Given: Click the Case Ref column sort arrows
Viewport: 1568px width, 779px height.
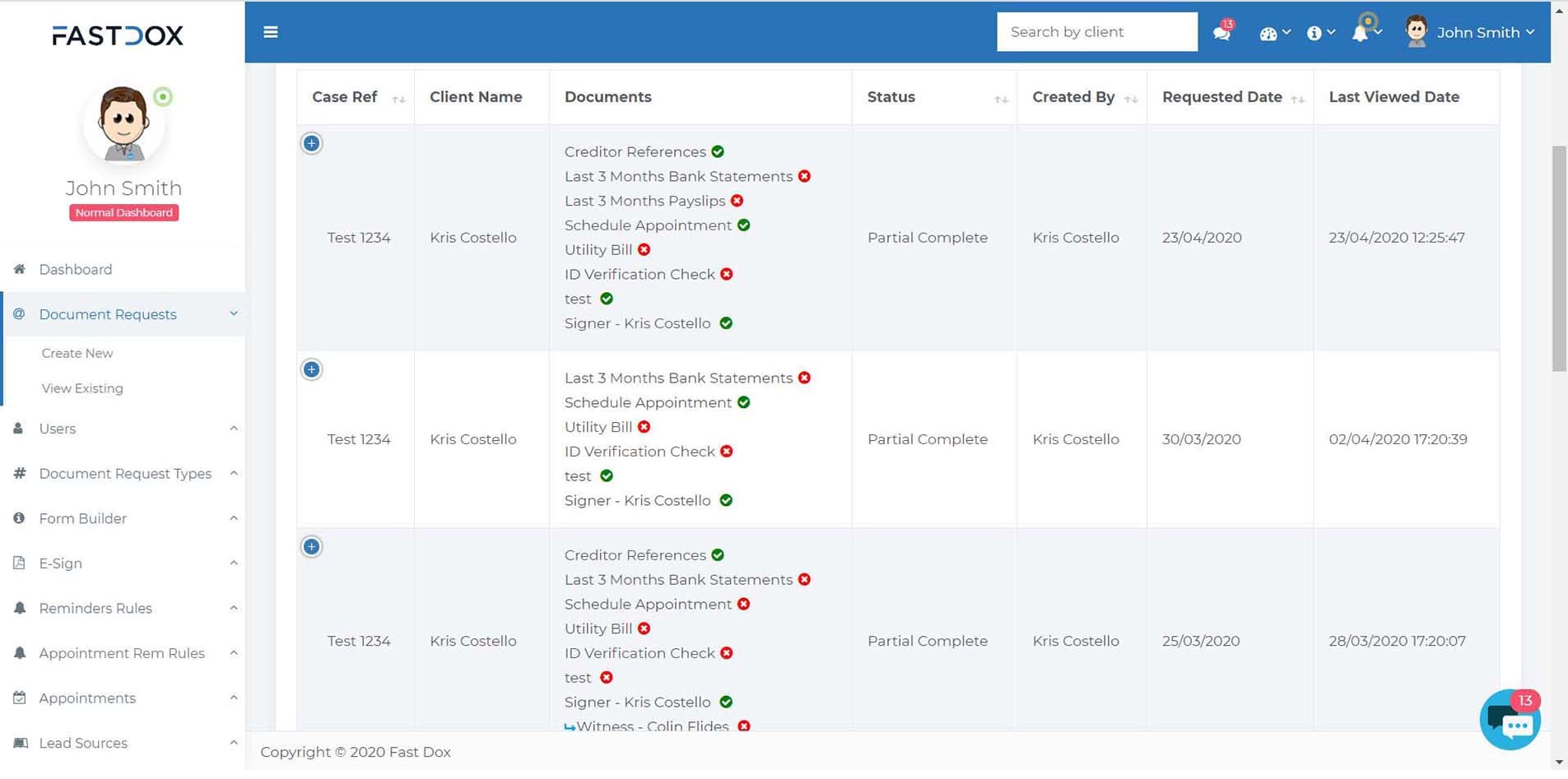Looking at the screenshot, I should click(x=398, y=98).
